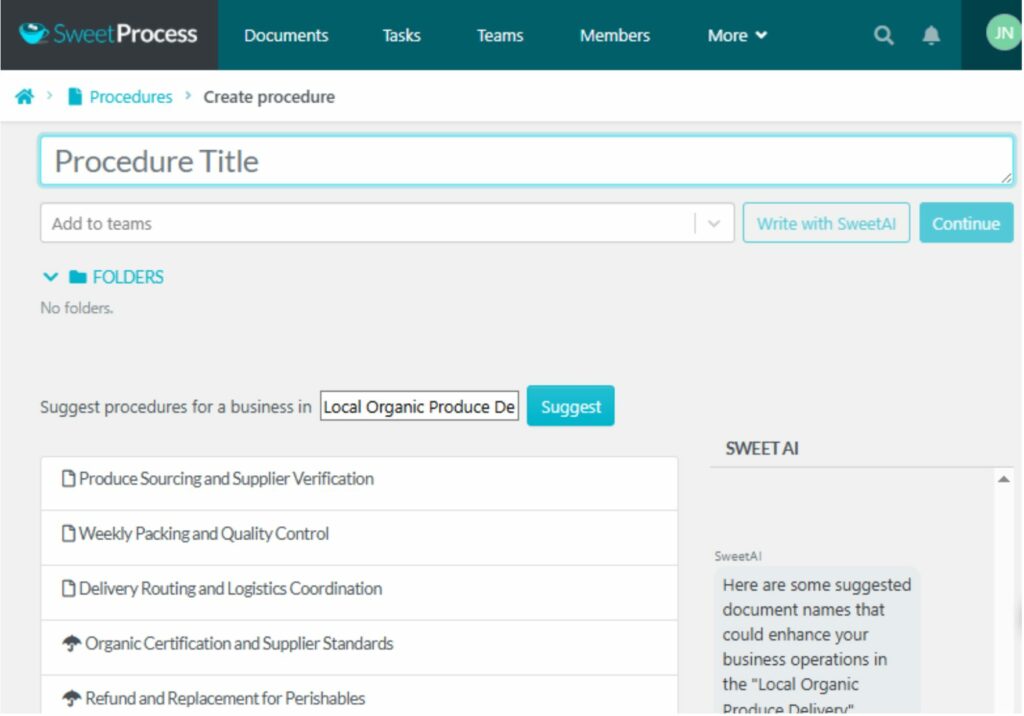Expand the More menu
1024x716 pixels.
(x=737, y=35)
